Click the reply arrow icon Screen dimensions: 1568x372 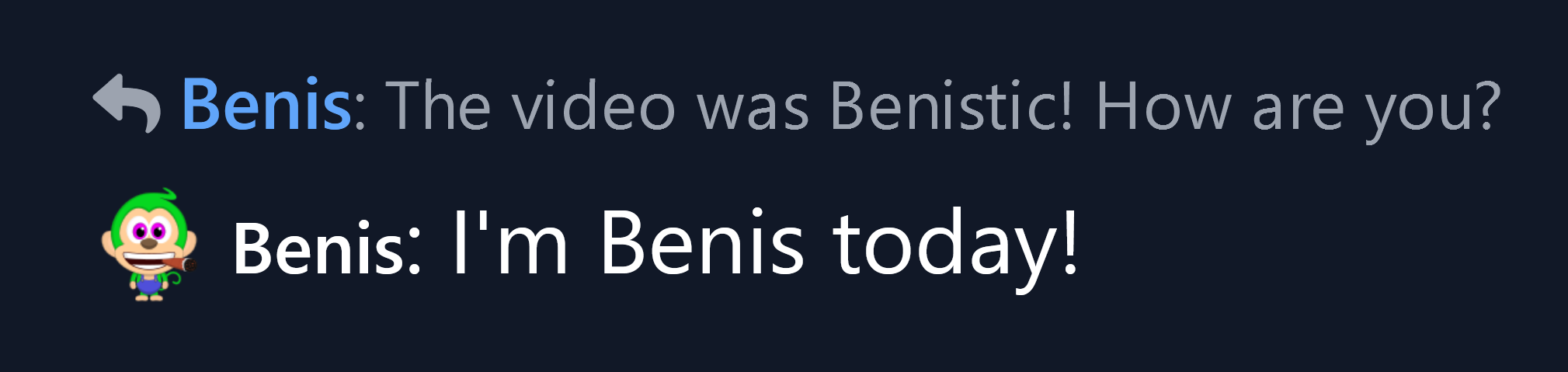click(126, 104)
